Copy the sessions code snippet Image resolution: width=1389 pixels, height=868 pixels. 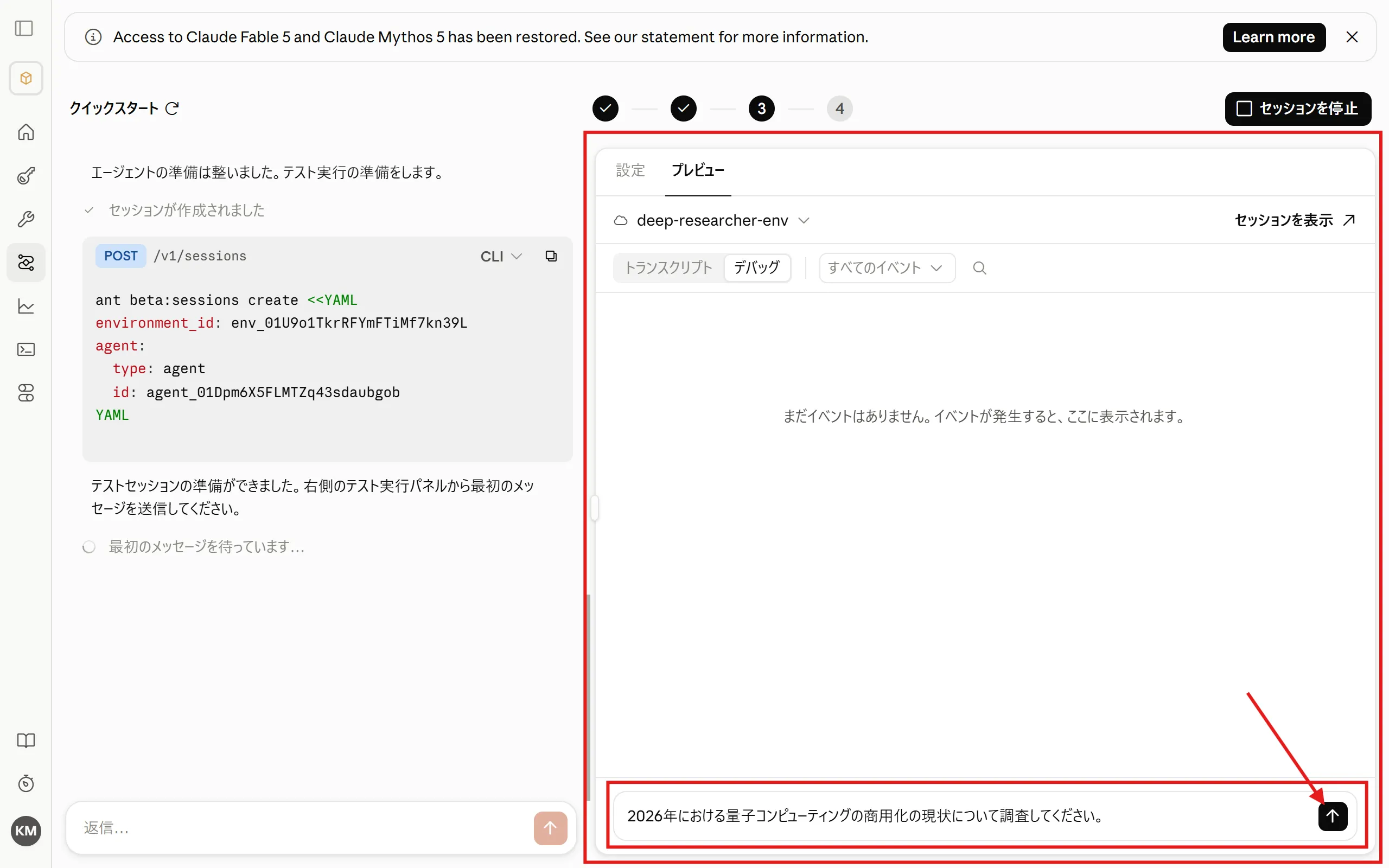(551, 256)
